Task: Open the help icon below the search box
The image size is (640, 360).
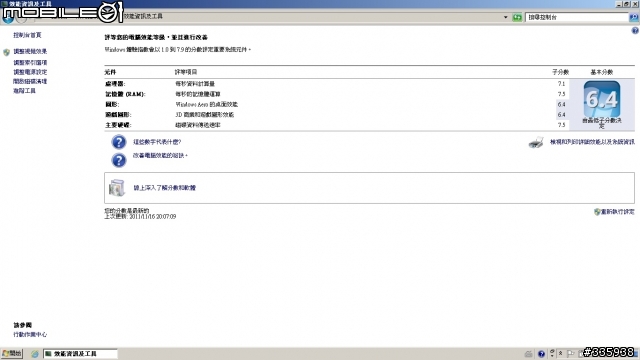Action: 635,31
